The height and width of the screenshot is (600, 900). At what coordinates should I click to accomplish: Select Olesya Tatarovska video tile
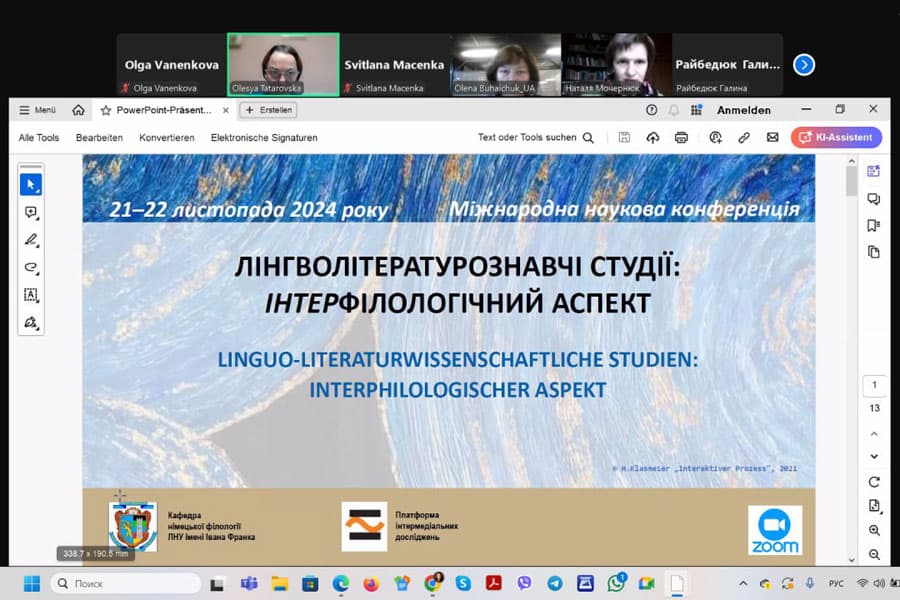pyautogui.click(x=283, y=64)
